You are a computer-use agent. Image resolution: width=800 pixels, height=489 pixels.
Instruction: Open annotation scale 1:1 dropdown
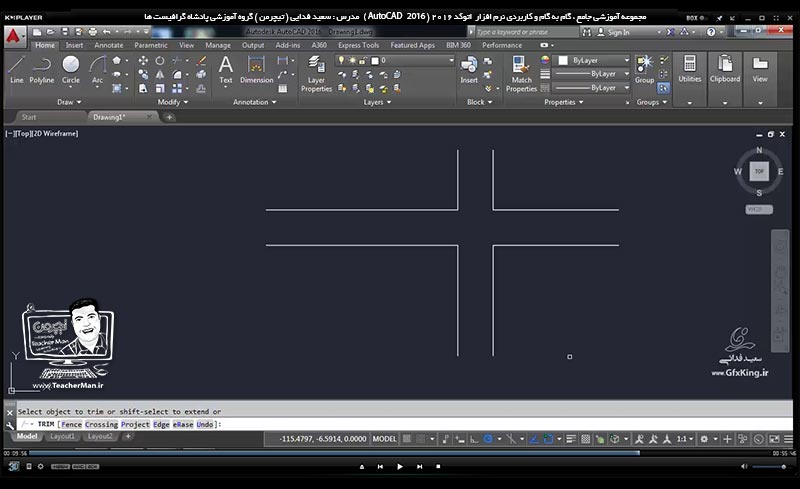coord(685,439)
